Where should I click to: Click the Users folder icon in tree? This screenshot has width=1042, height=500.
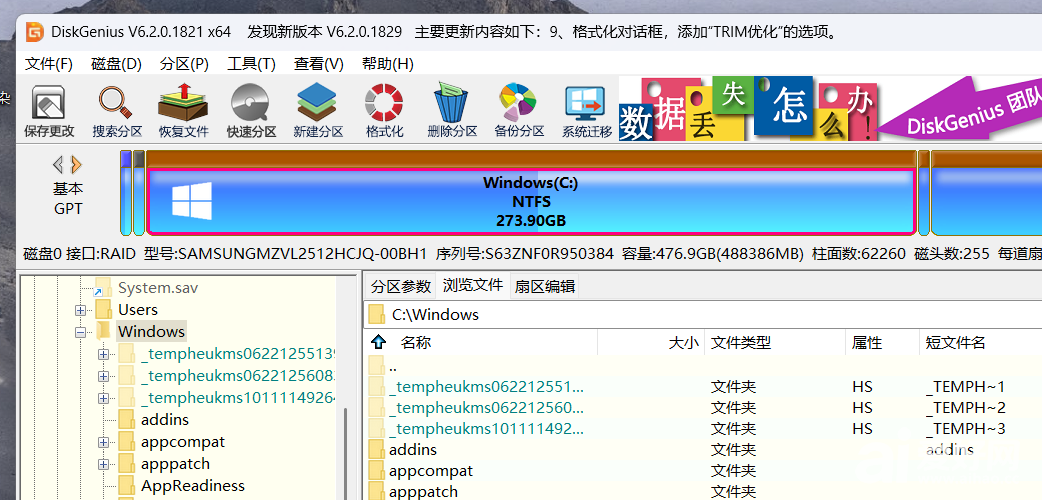tap(103, 309)
